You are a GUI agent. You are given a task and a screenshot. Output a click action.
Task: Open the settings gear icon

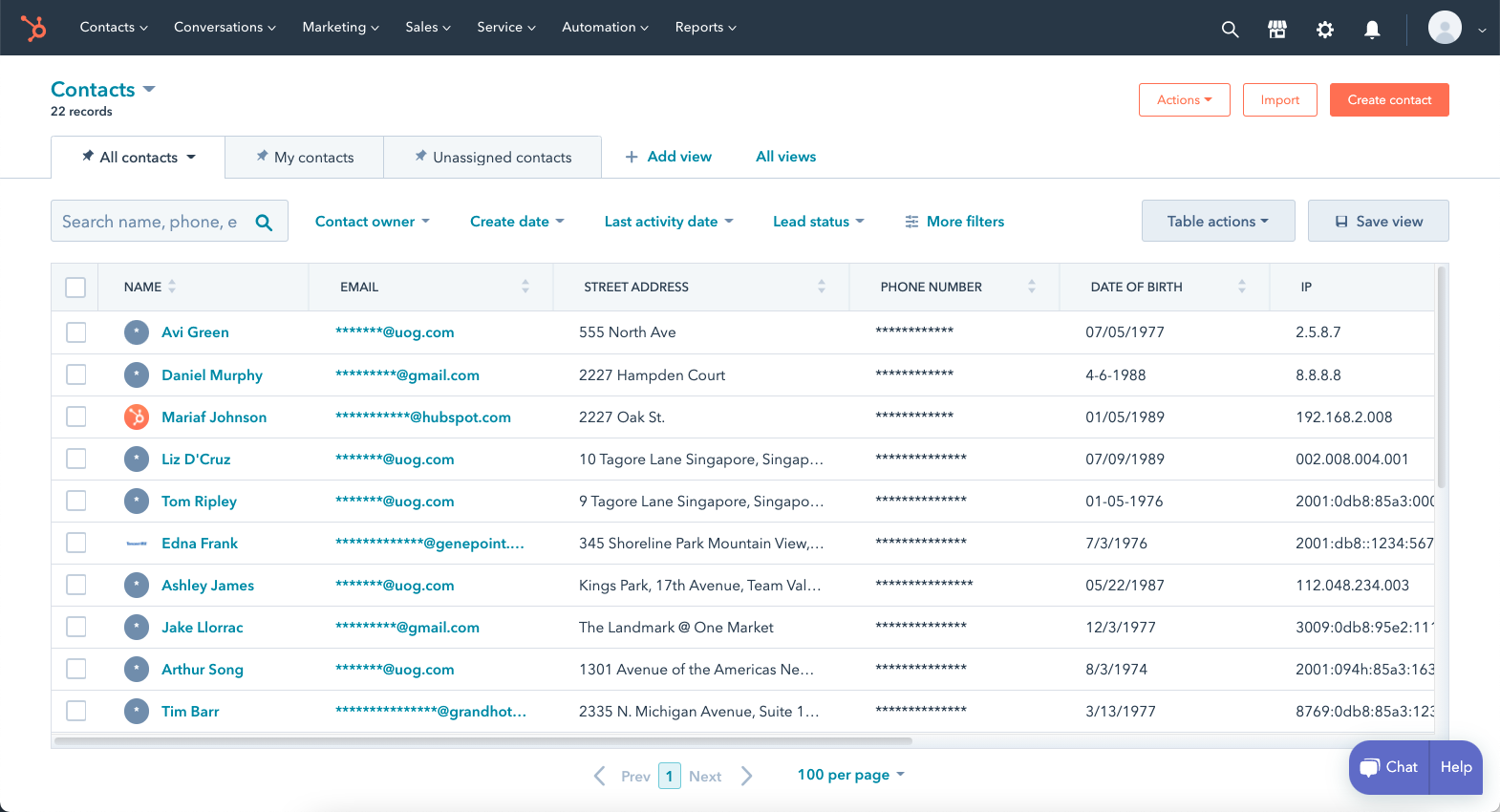[1324, 30]
